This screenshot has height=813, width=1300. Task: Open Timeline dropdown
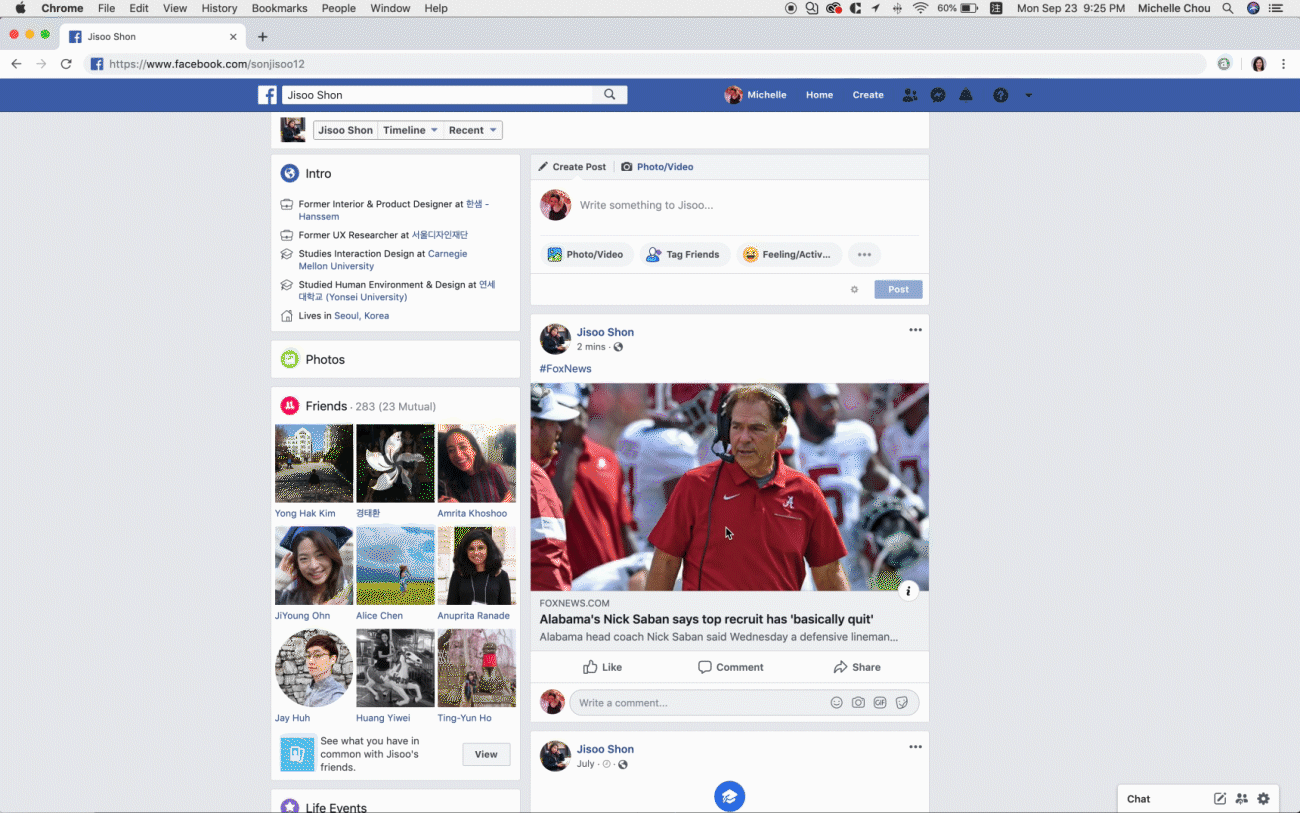411,130
